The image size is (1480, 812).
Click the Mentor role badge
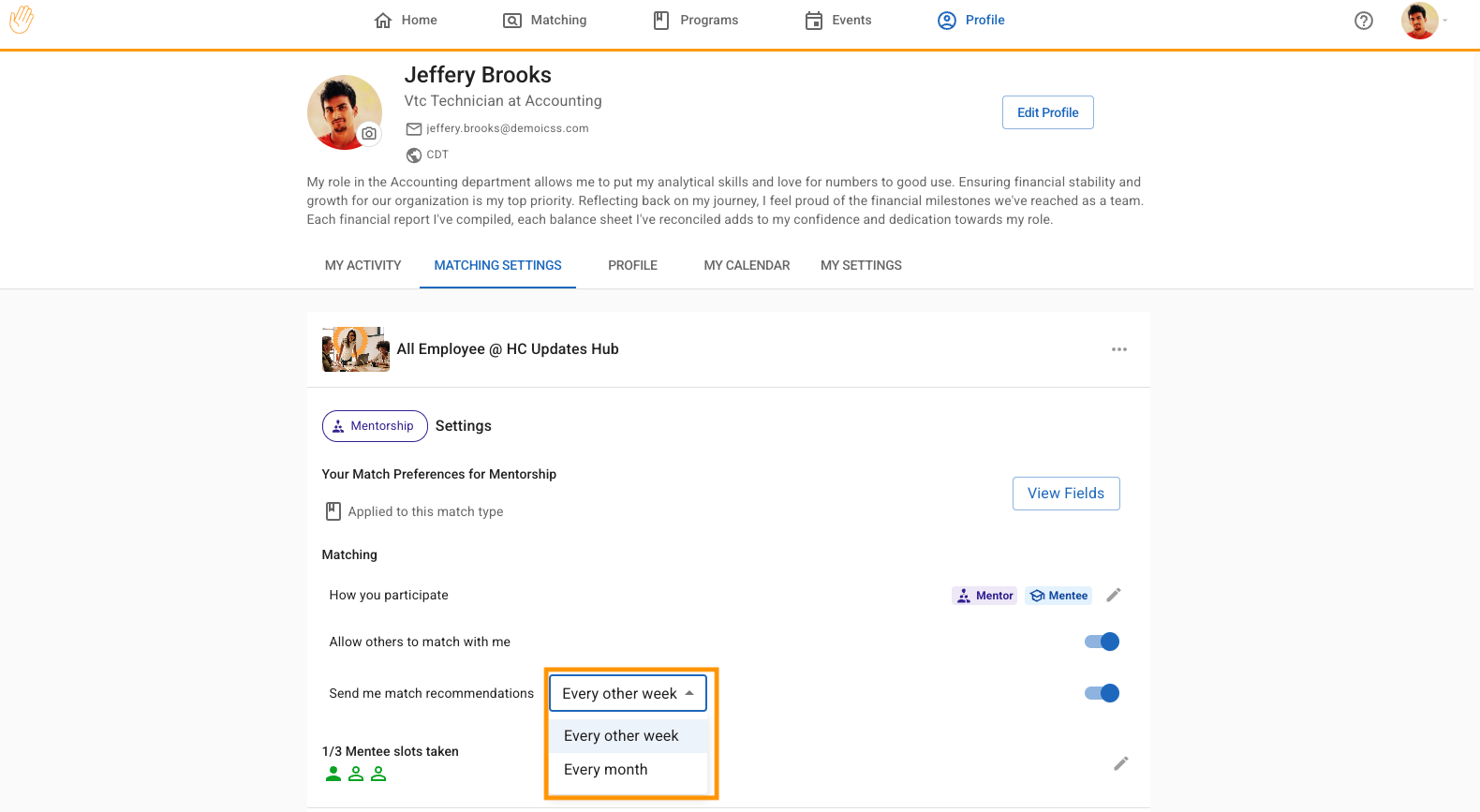tap(984, 596)
